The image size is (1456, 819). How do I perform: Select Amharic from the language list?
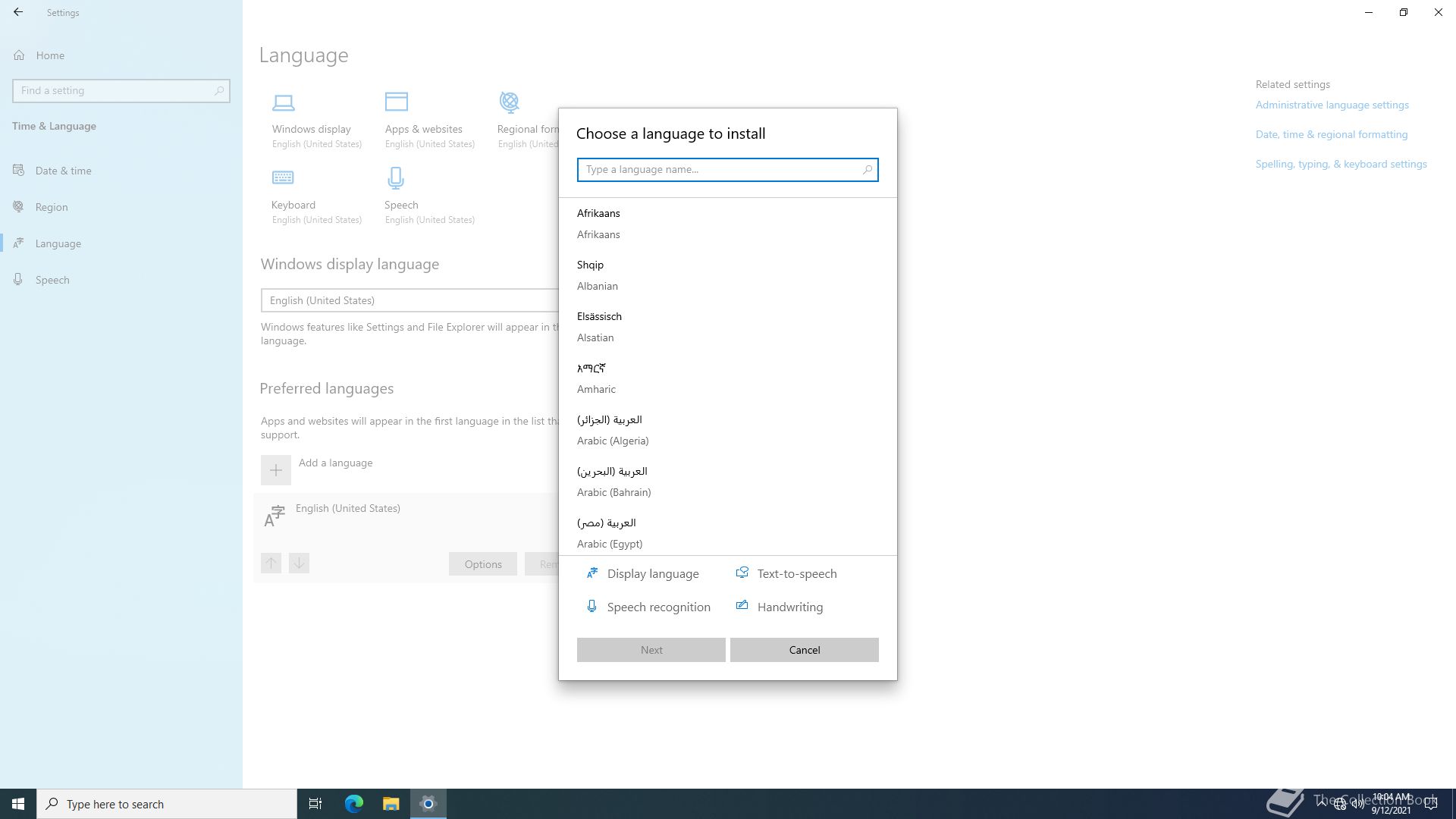(727, 378)
